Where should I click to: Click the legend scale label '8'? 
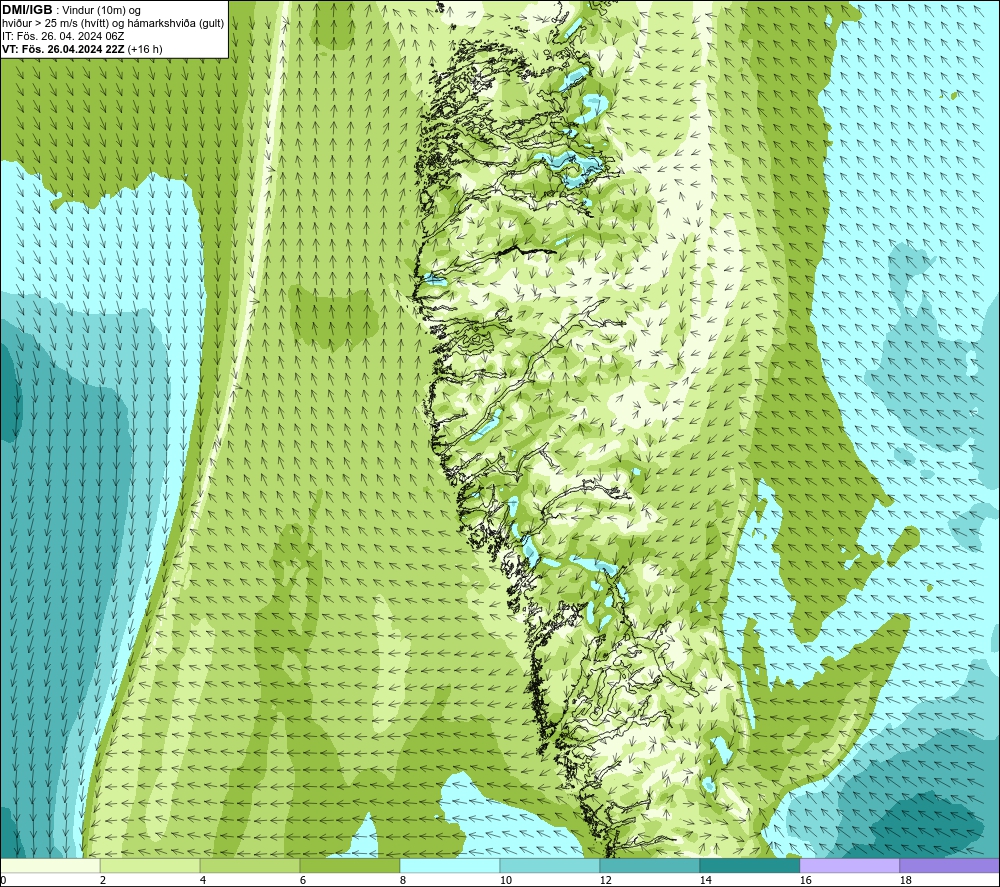[x=403, y=881]
